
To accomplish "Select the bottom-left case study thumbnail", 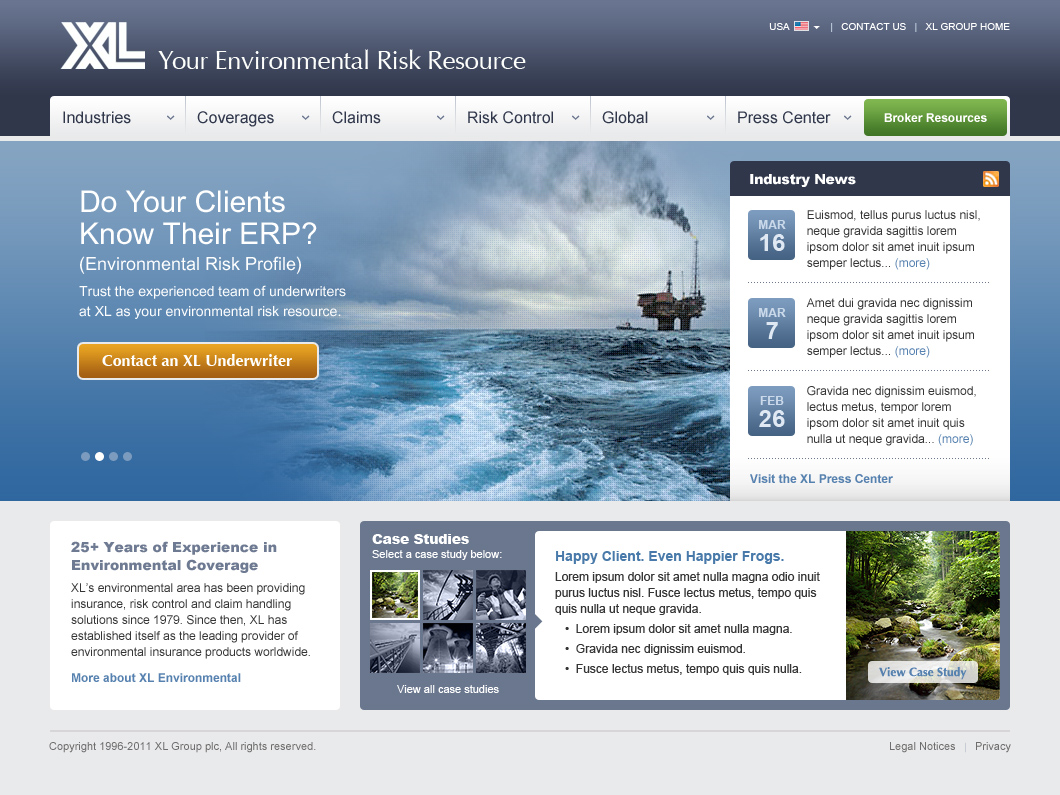I will point(395,648).
